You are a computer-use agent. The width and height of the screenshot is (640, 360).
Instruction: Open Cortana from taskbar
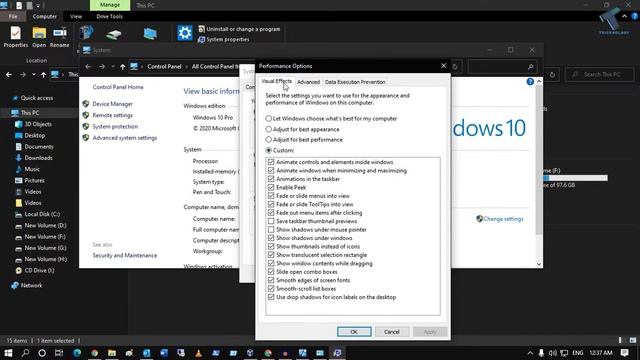pyautogui.click(x=42, y=353)
